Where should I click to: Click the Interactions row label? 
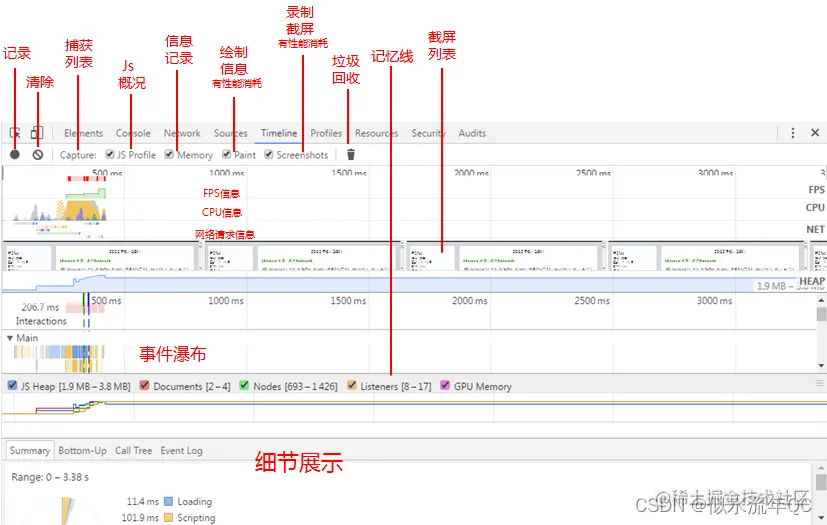point(41,321)
